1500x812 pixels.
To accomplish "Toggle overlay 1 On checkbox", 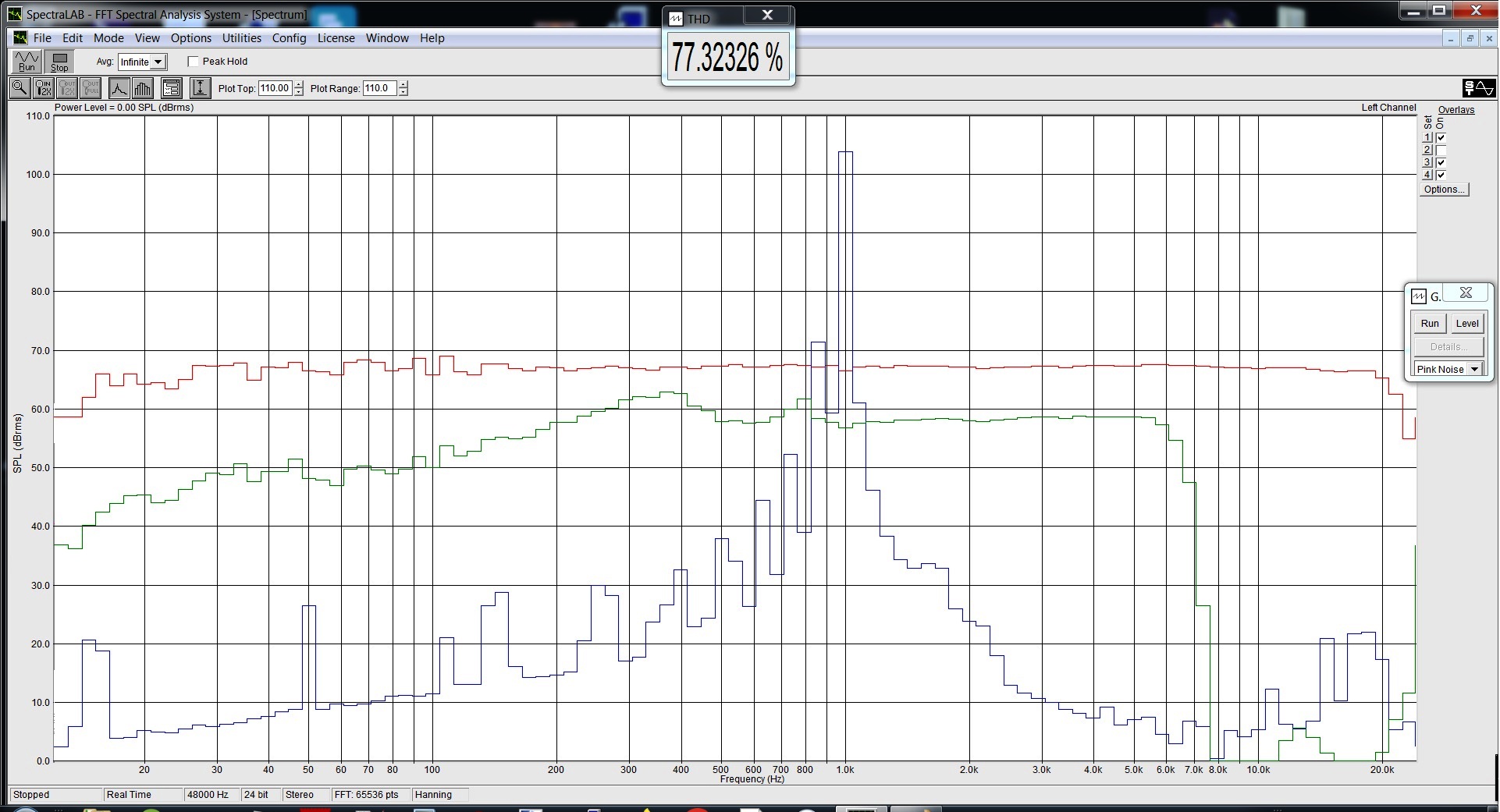I will coord(1441,137).
